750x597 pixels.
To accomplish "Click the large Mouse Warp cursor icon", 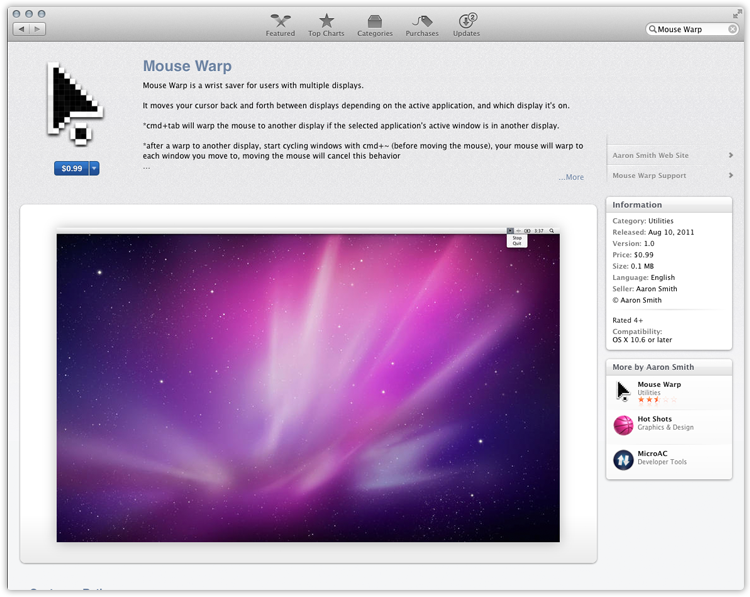I will [75, 100].
